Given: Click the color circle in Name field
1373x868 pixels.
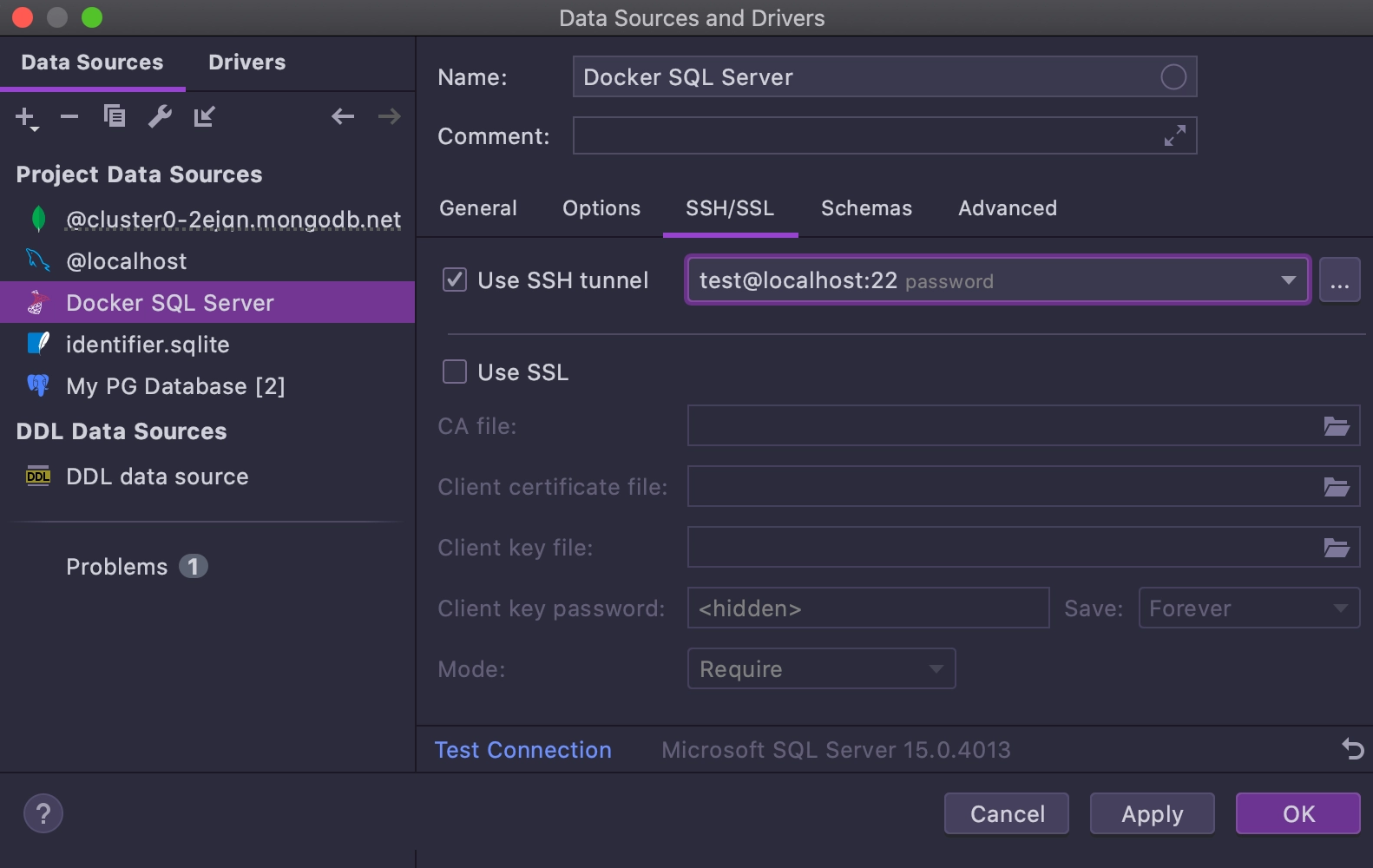Looking at the screenshot, I should [x=1173, y=77].
